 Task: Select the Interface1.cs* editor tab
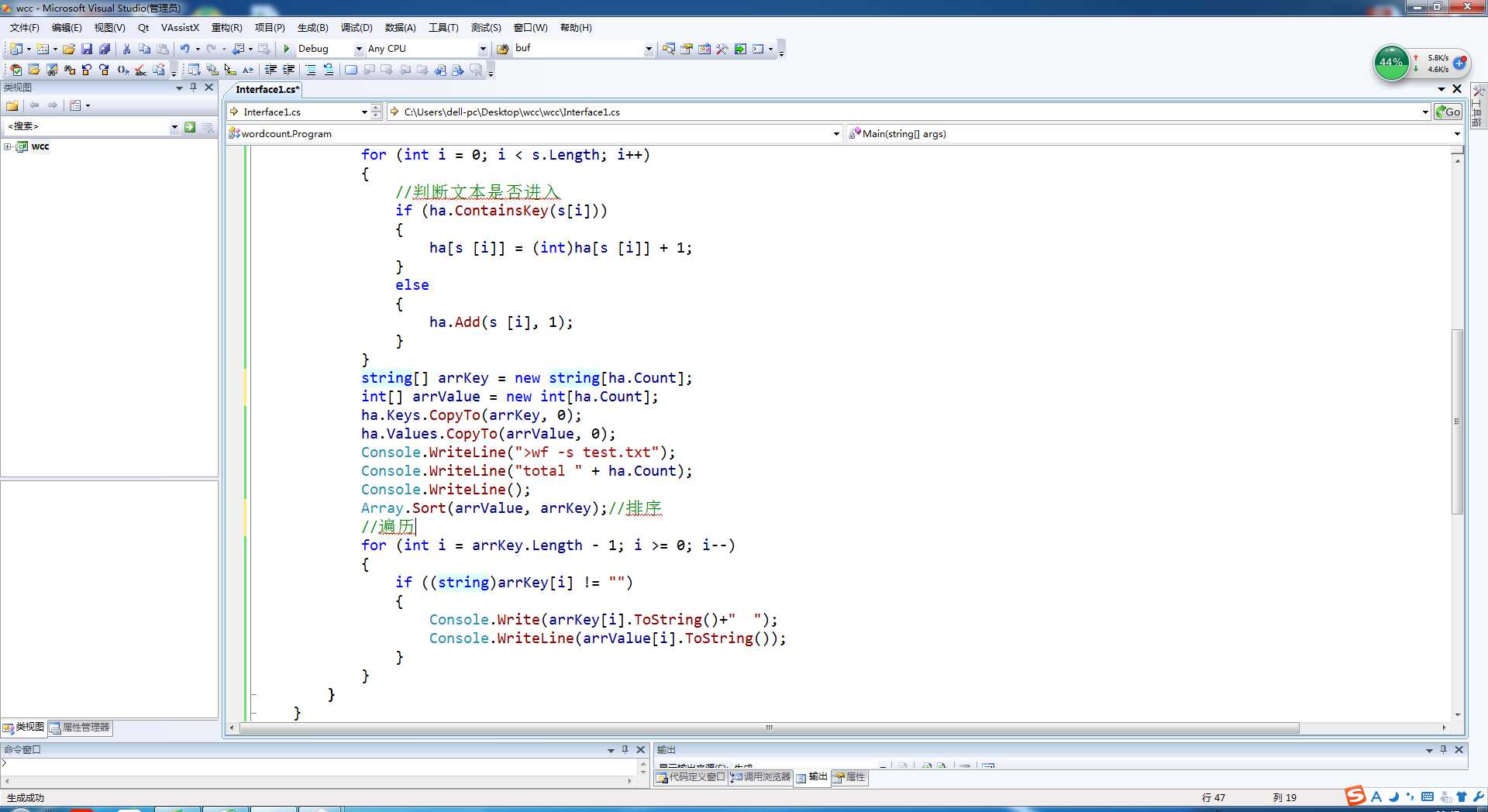click(267, 90)
